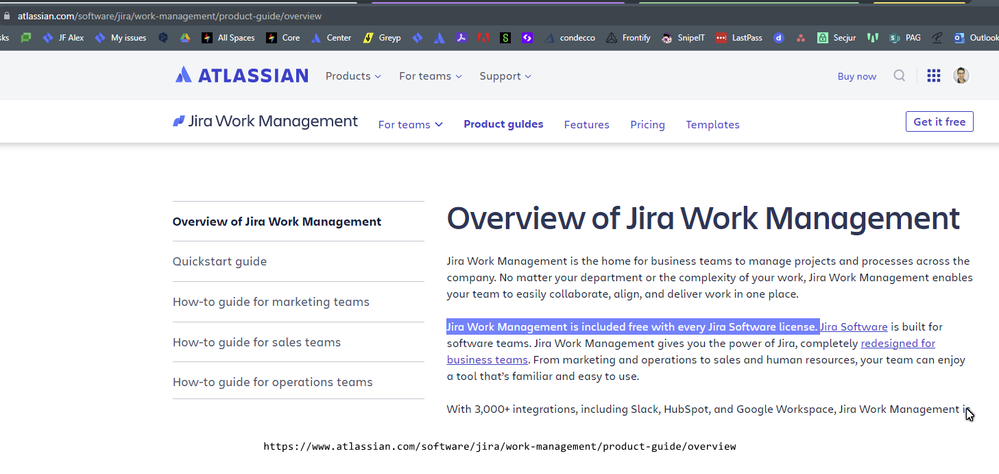Open the All Spaces bookmark
The width and height of the screenshot is (999, 474).
pyautogui.click(x=228, y=38)
